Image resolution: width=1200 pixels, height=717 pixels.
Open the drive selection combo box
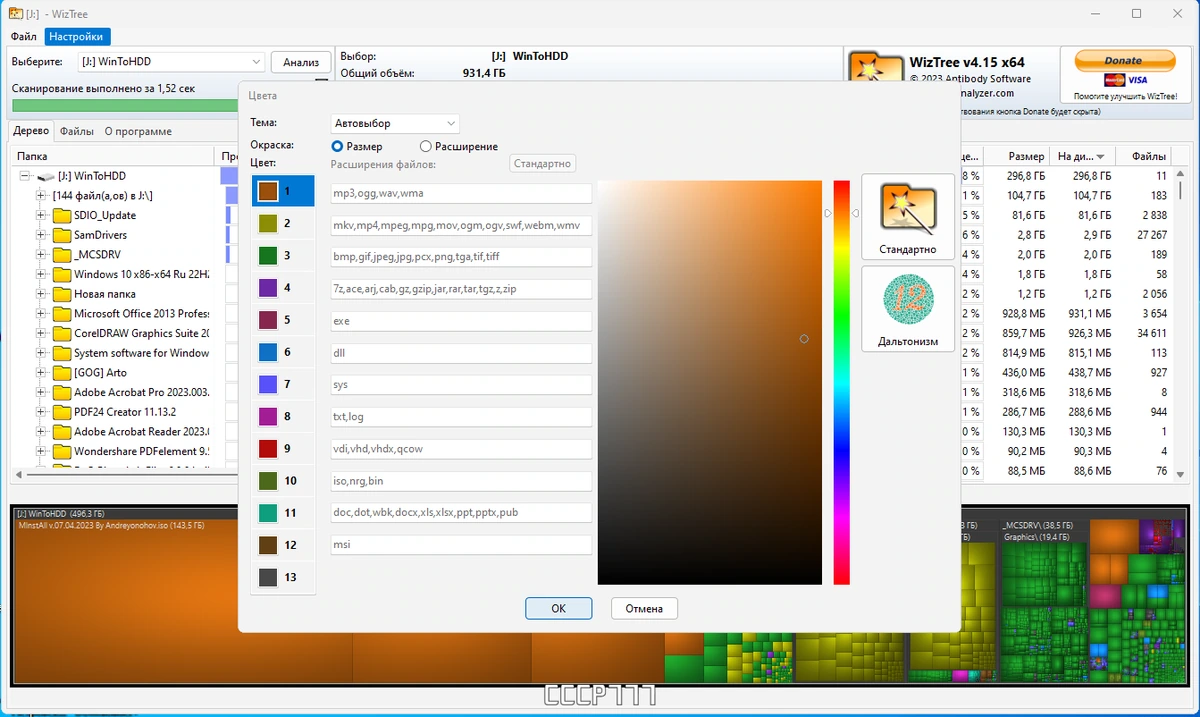tap(171, 62)
